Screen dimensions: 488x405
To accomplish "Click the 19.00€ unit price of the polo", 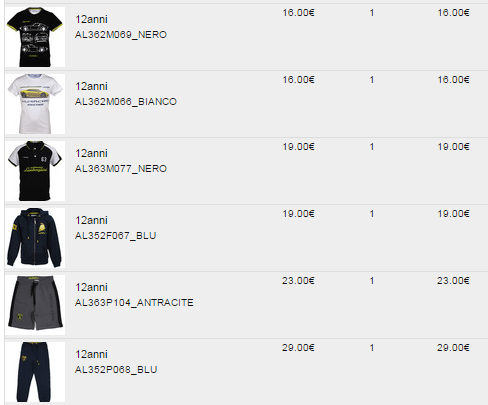I will (298, 147).
